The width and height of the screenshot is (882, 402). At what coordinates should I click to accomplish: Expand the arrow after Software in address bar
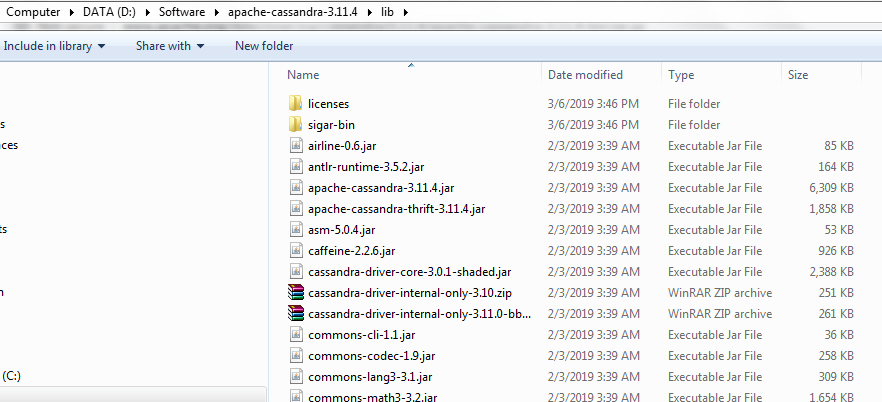[x=217, y=12]
